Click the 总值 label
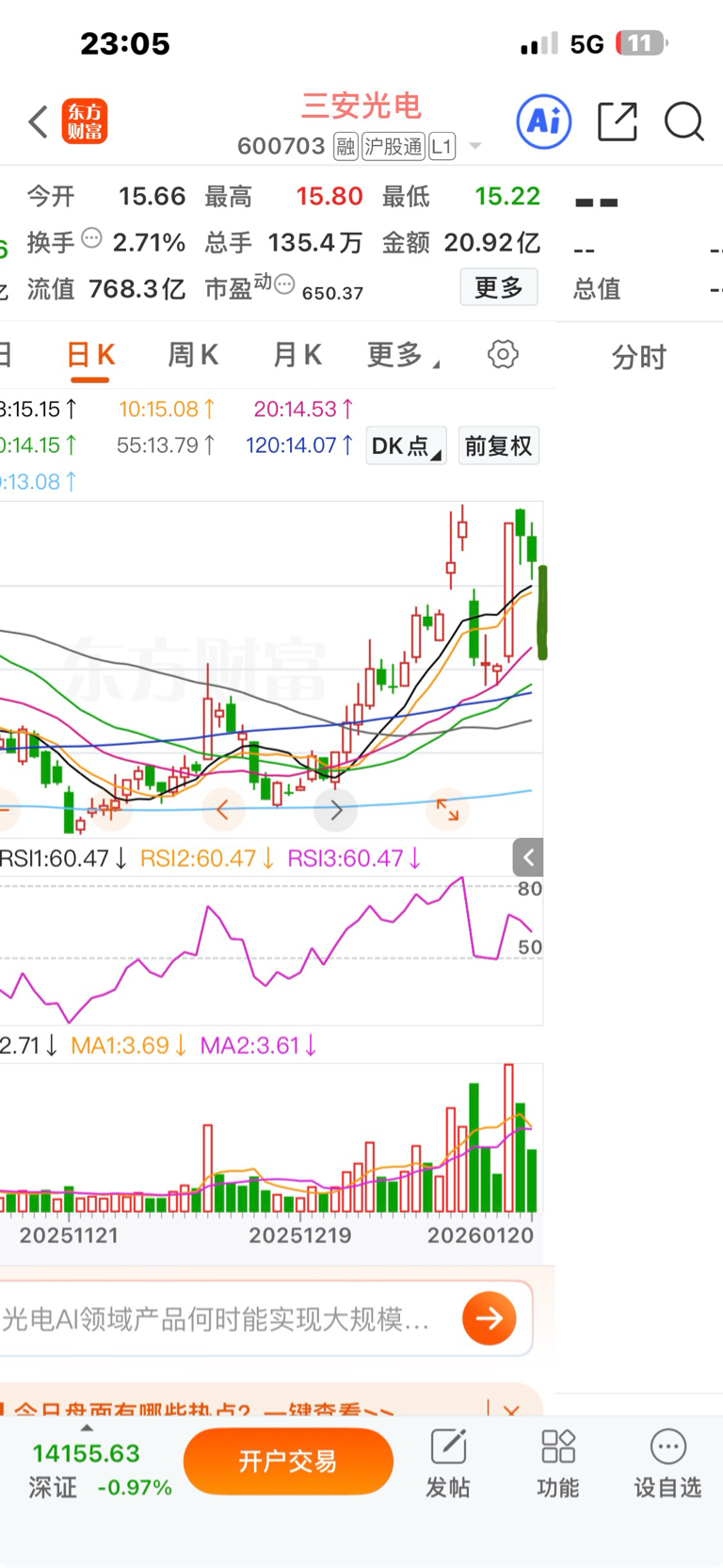The image size is (723, 1568). coord(597,288)
